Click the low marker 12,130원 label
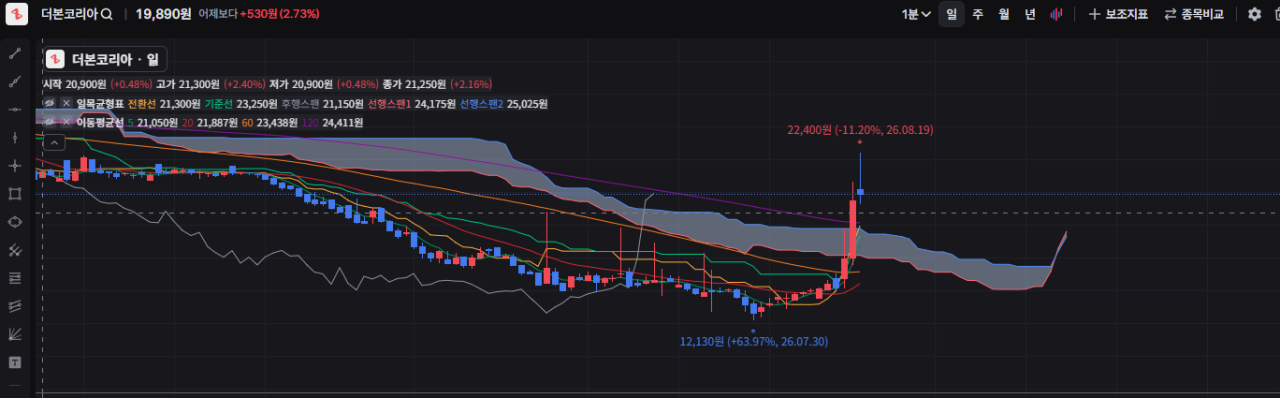Image resolution: width=1280 pixels, height=398 pixels. (754, 341)
